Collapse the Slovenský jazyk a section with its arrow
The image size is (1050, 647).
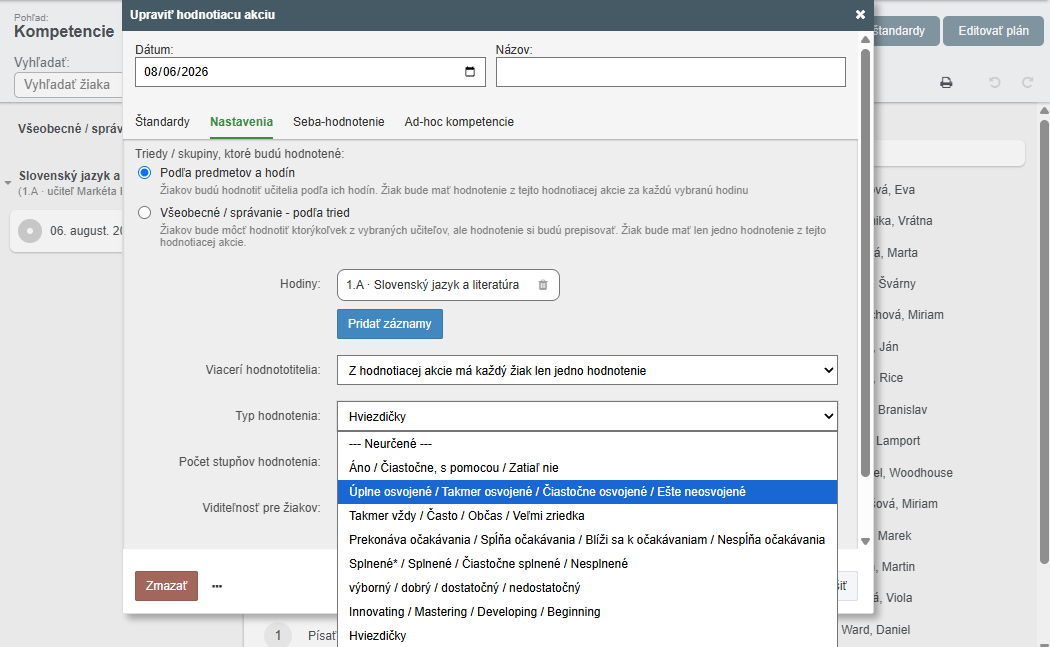click(x=8, y=183)
